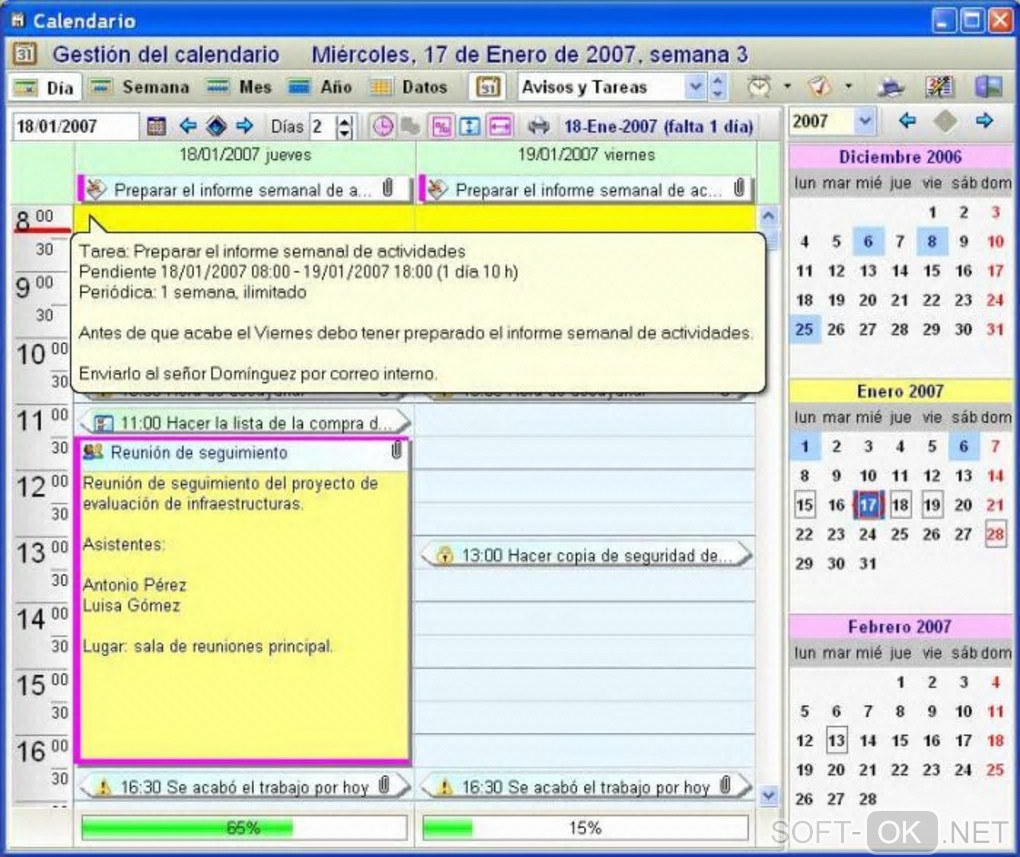Select 17 in Enero 2007 mini calendar
This screenshot has height=857, width=1020.
tap(868, 505)
